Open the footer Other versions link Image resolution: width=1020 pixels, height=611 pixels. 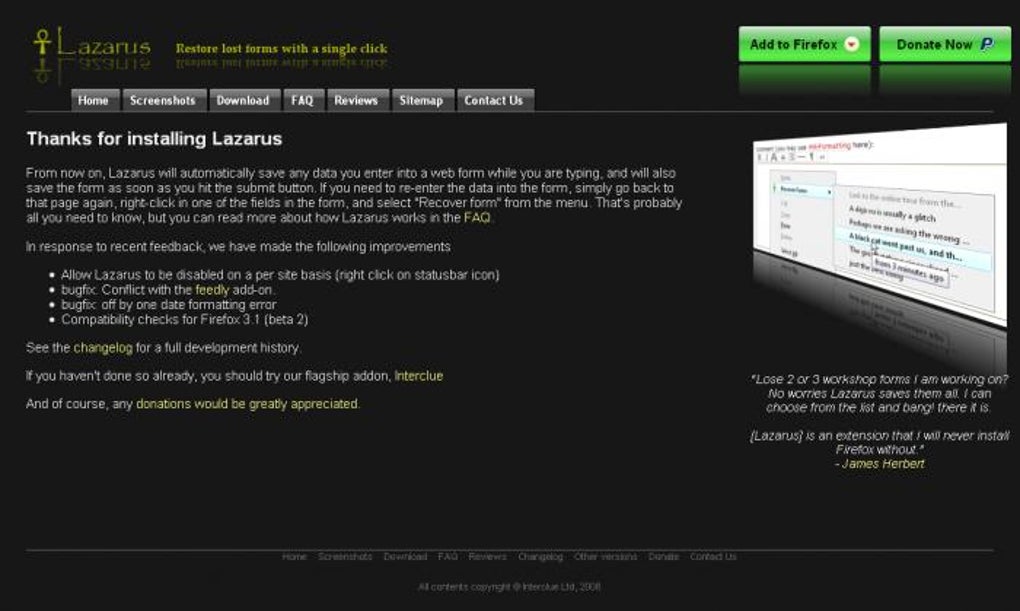[606, 557]
